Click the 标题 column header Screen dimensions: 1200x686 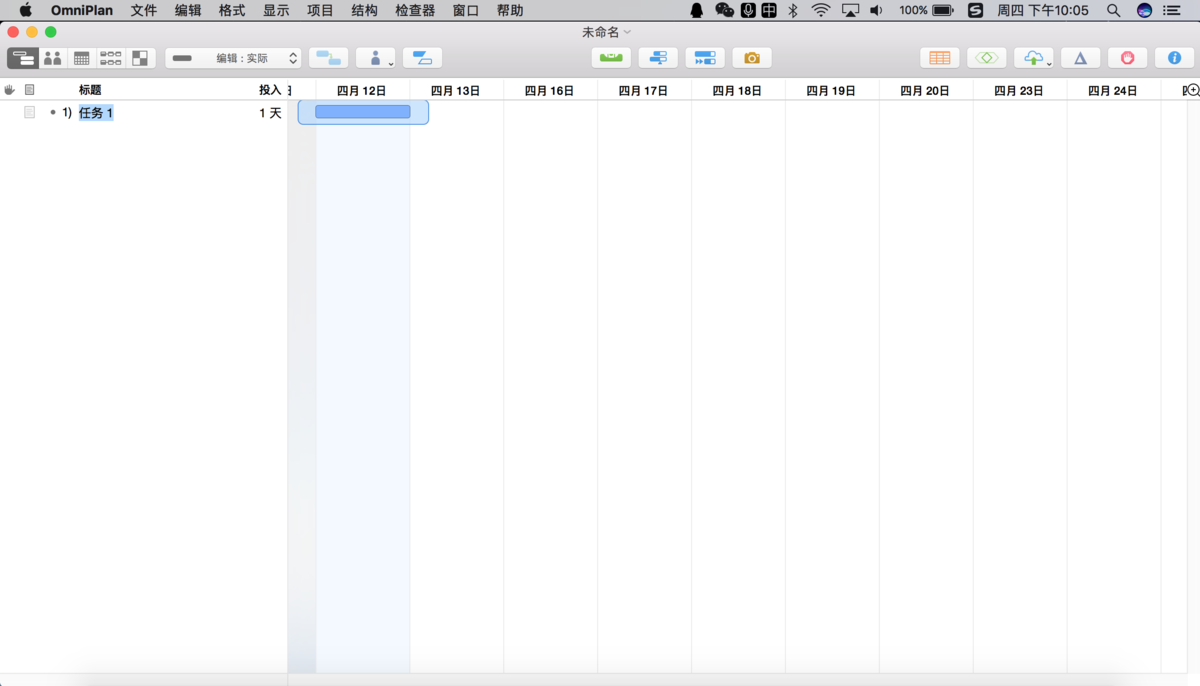pos(90,90)
